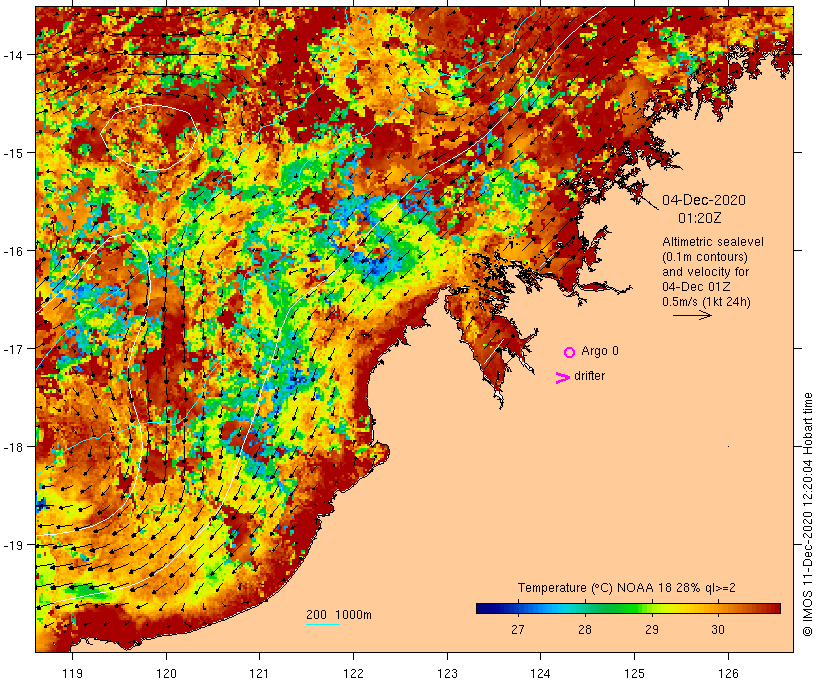Click the '04-Dec-2020' date text
The image size is (820, 680).
[704, 200]
